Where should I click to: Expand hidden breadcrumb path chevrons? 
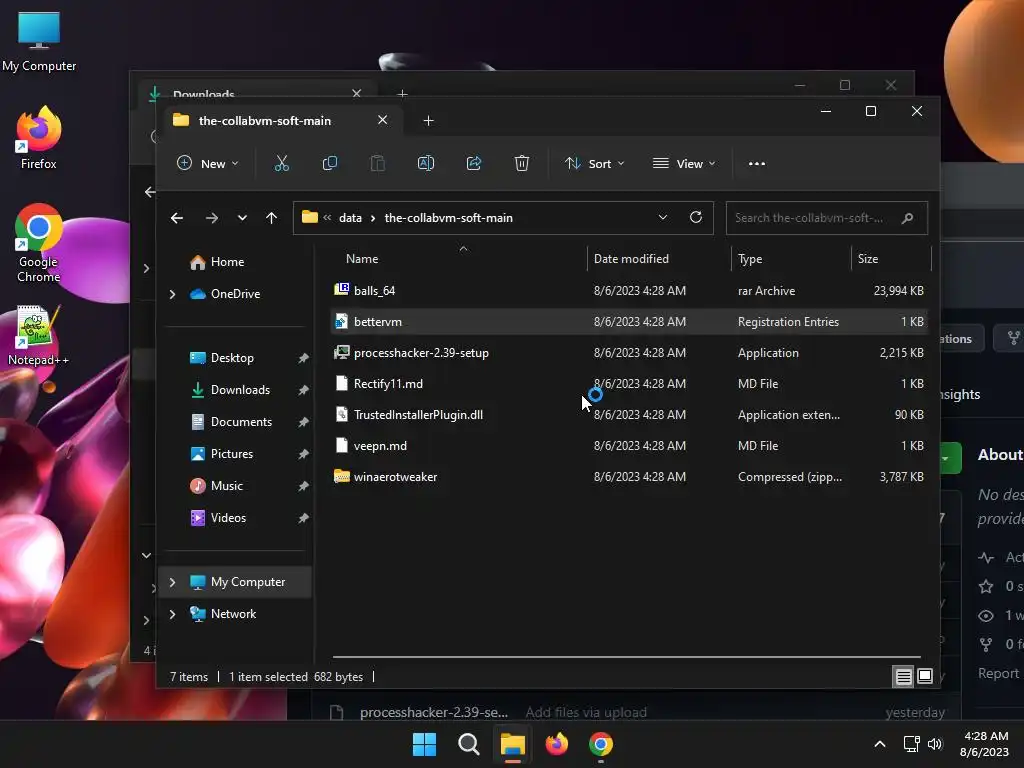click(x=327, y=217)
